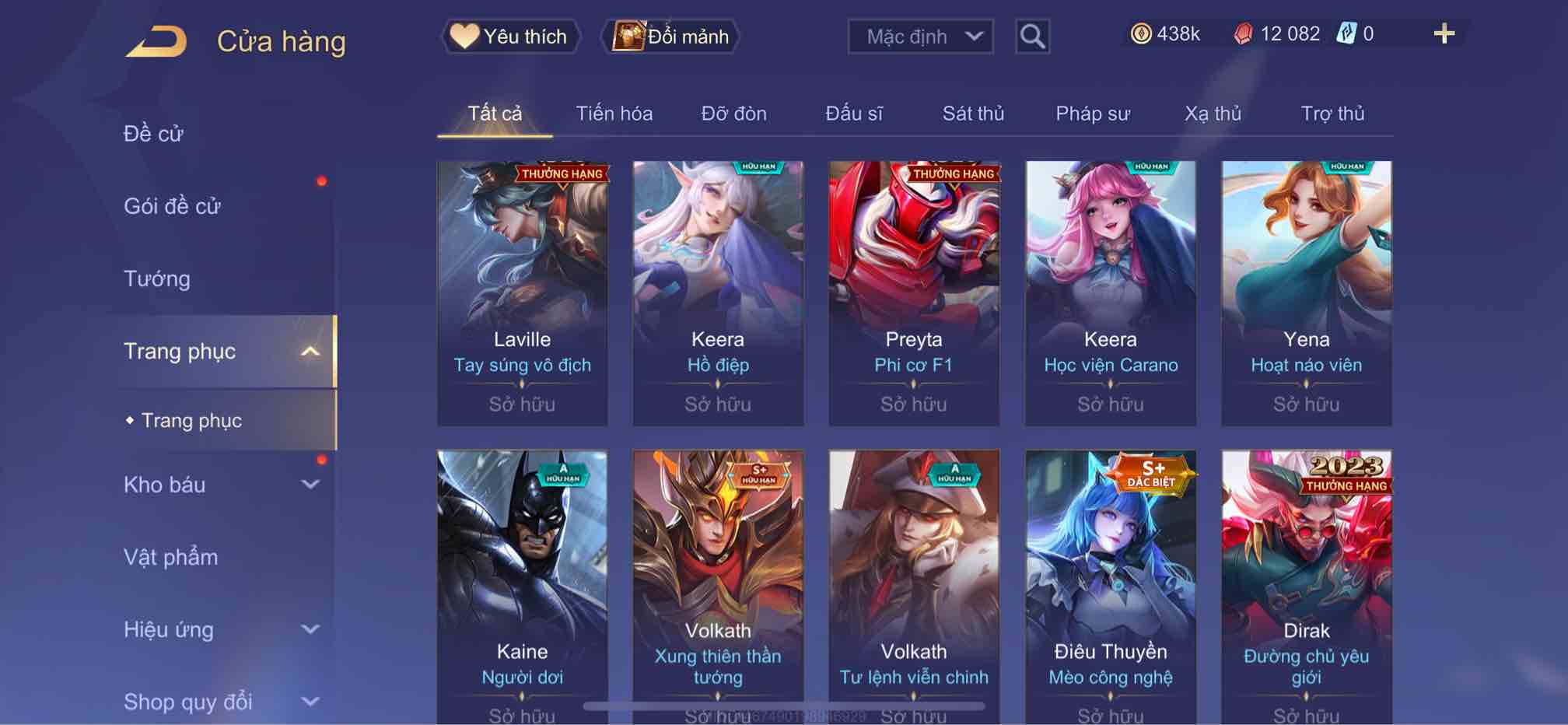
Task: Open the search magnifier icon
Action: [1032, 37]
